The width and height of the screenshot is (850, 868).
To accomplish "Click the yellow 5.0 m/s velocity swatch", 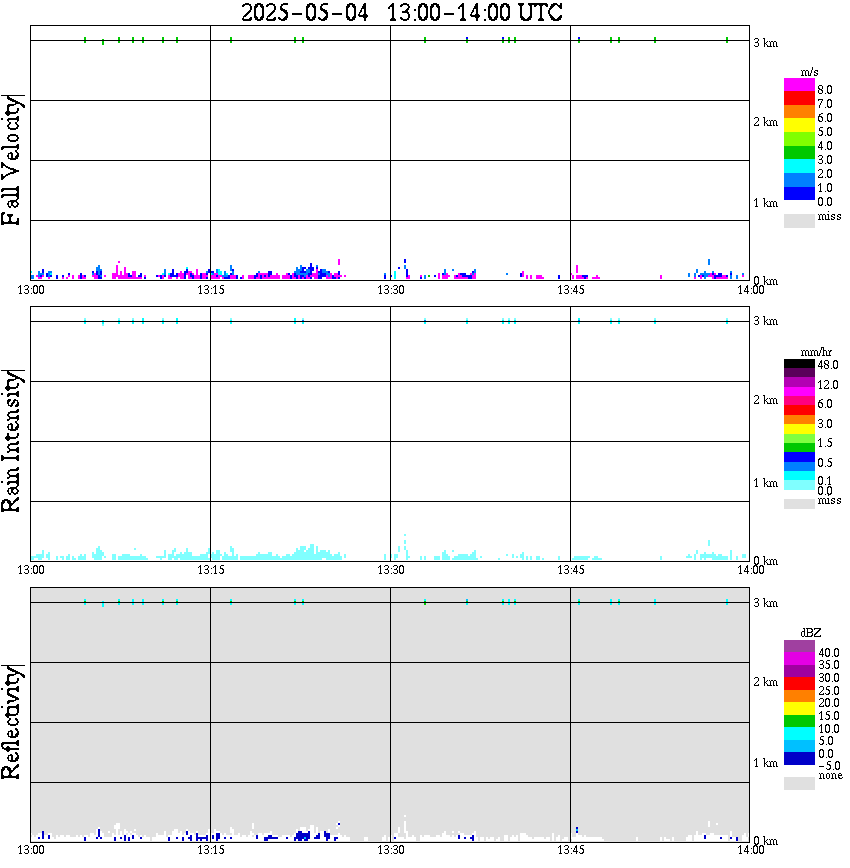I will pos(799,126).
